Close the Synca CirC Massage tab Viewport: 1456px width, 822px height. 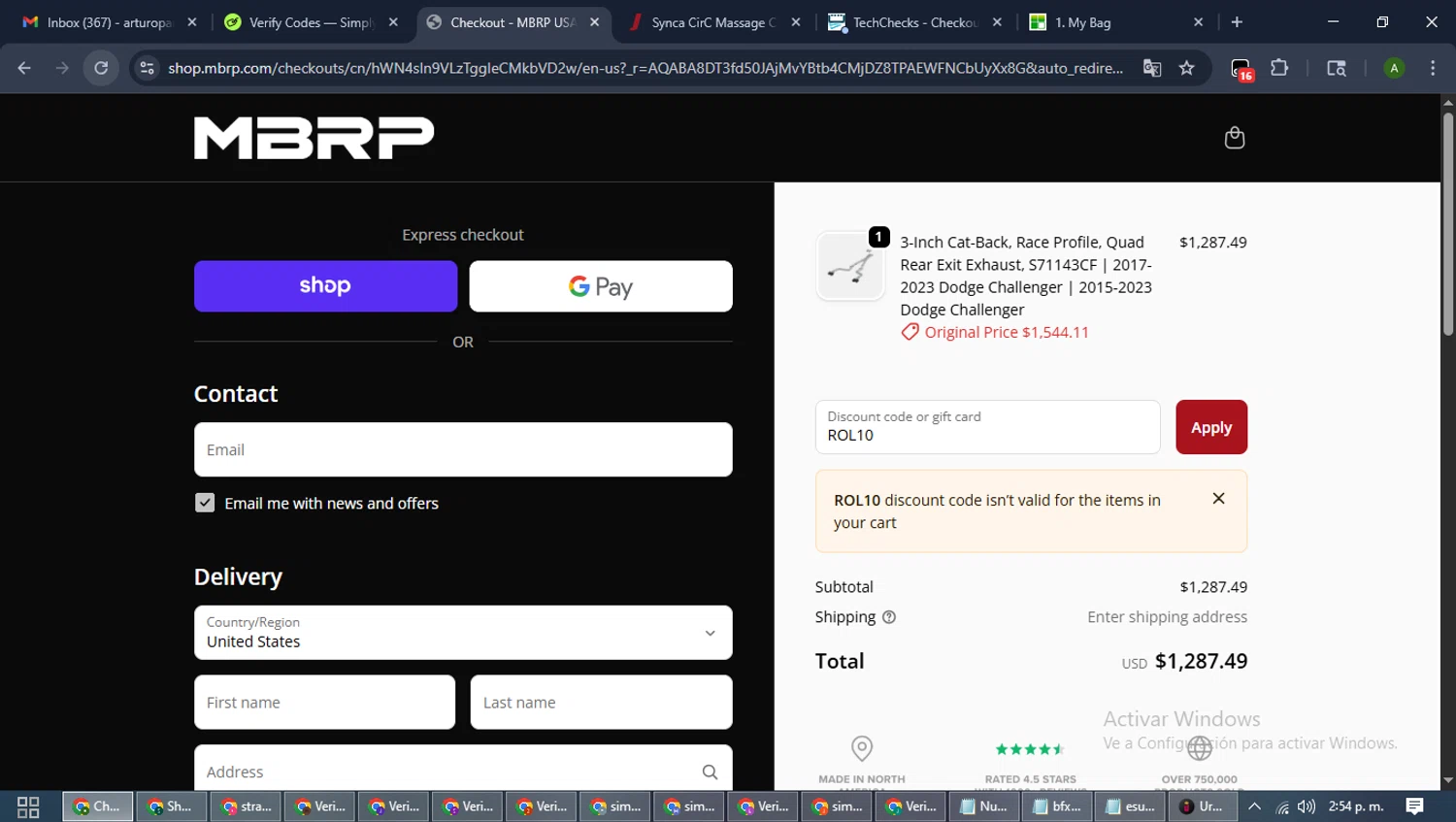click(x=796, y=22)
